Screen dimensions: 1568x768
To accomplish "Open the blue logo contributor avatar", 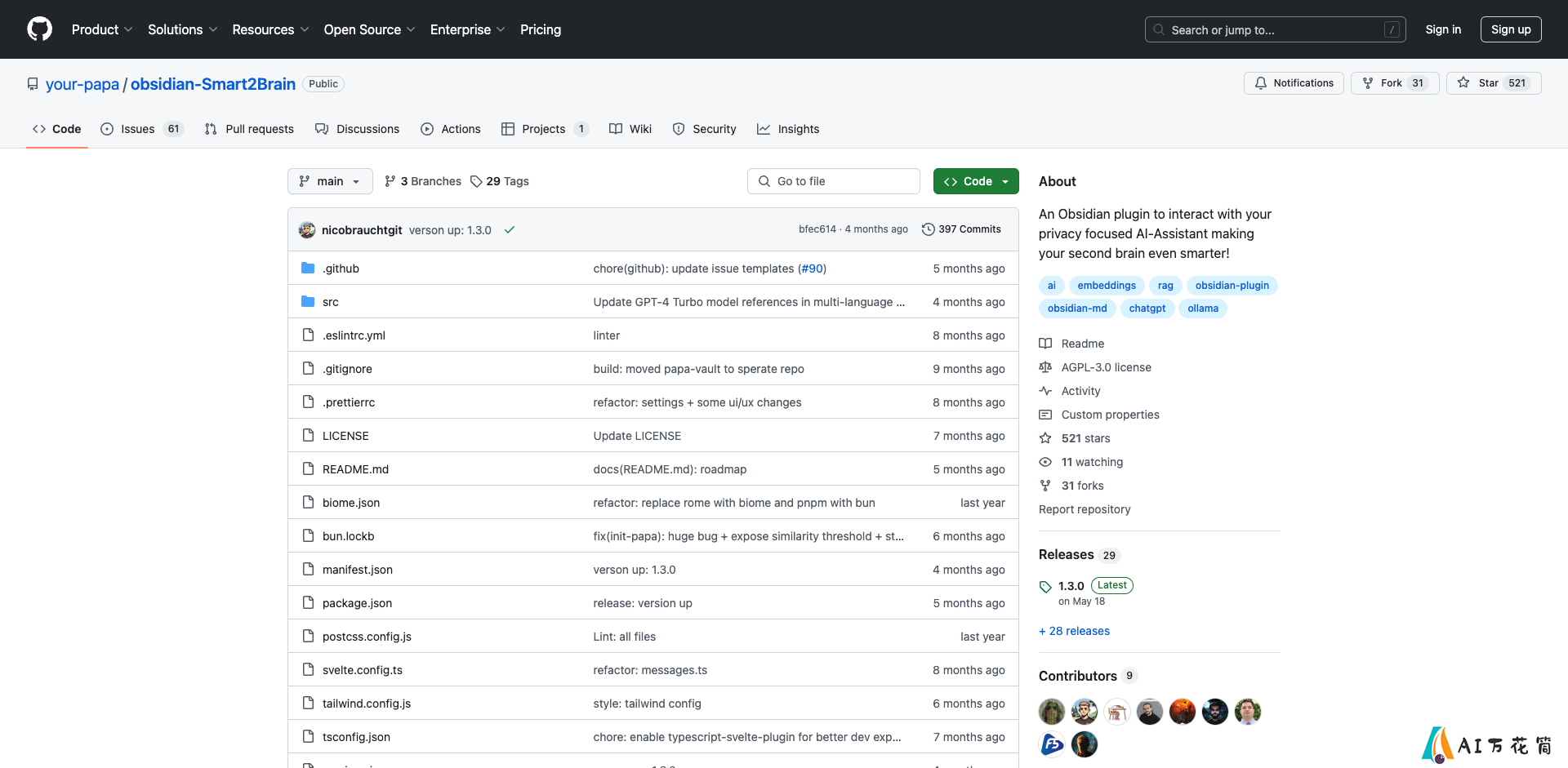I will pos(1052,744).
